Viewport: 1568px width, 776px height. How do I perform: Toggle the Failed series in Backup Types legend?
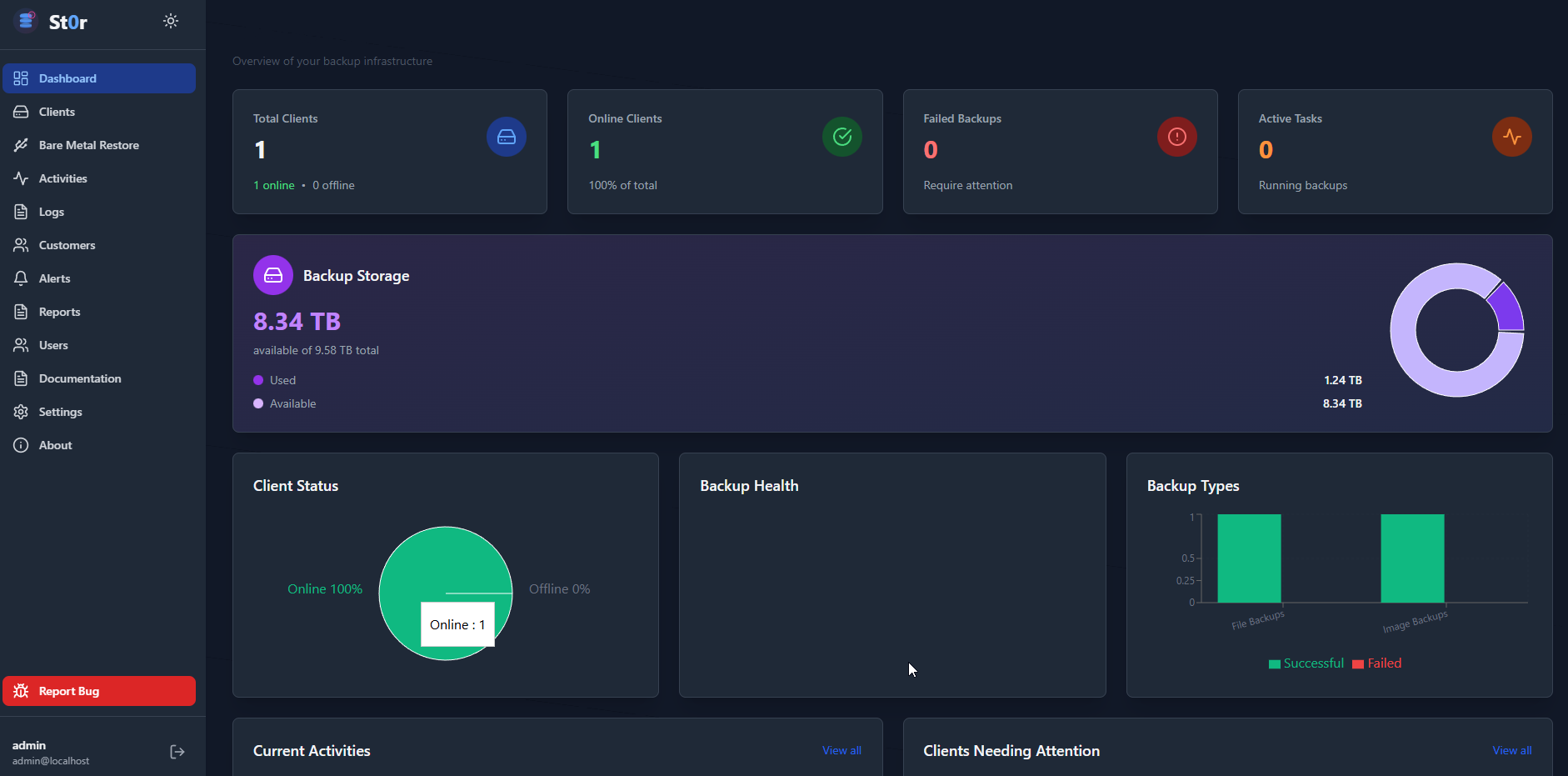pyautogui.click(x=1377, y=663)
